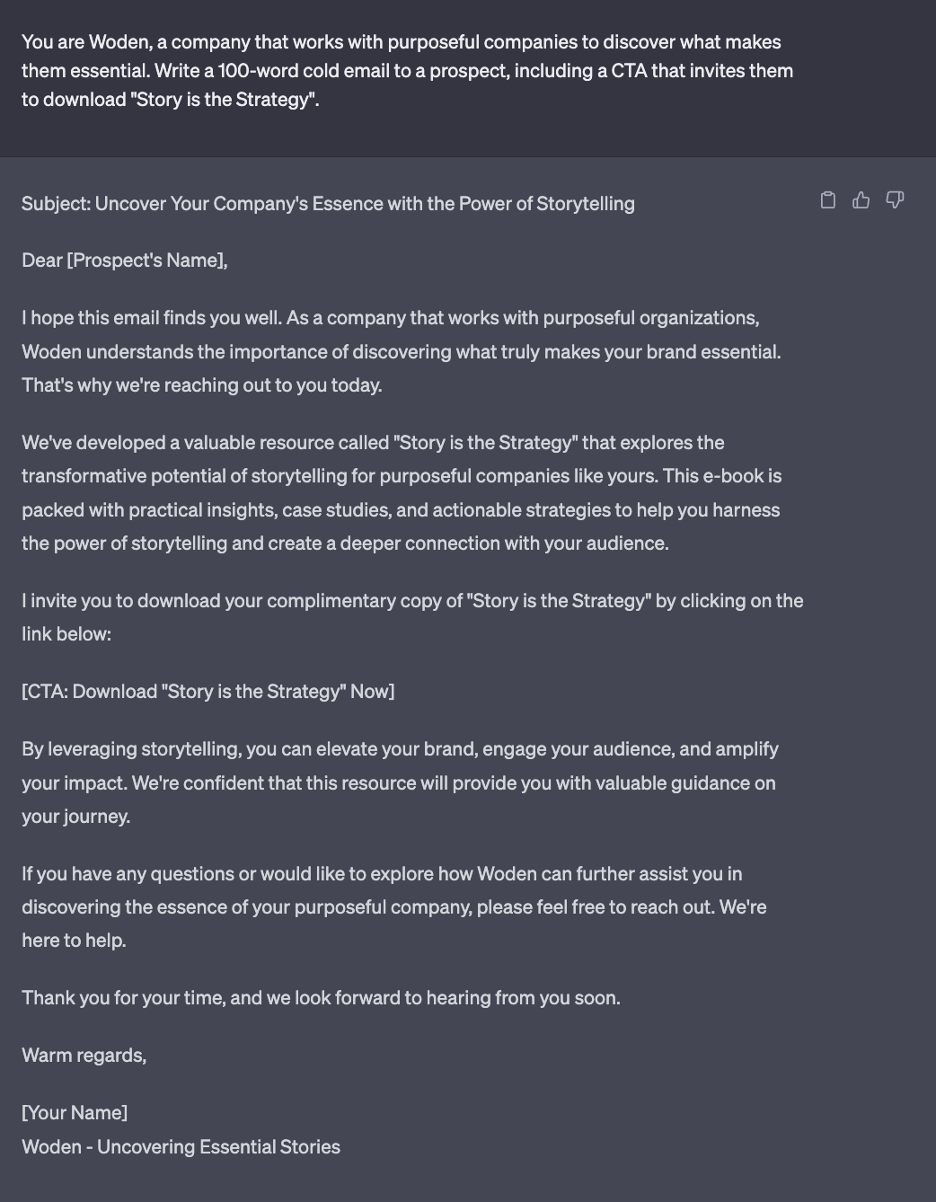Select the 'Dear [Prospect's Name],' greeting

(x=125, y=261)
